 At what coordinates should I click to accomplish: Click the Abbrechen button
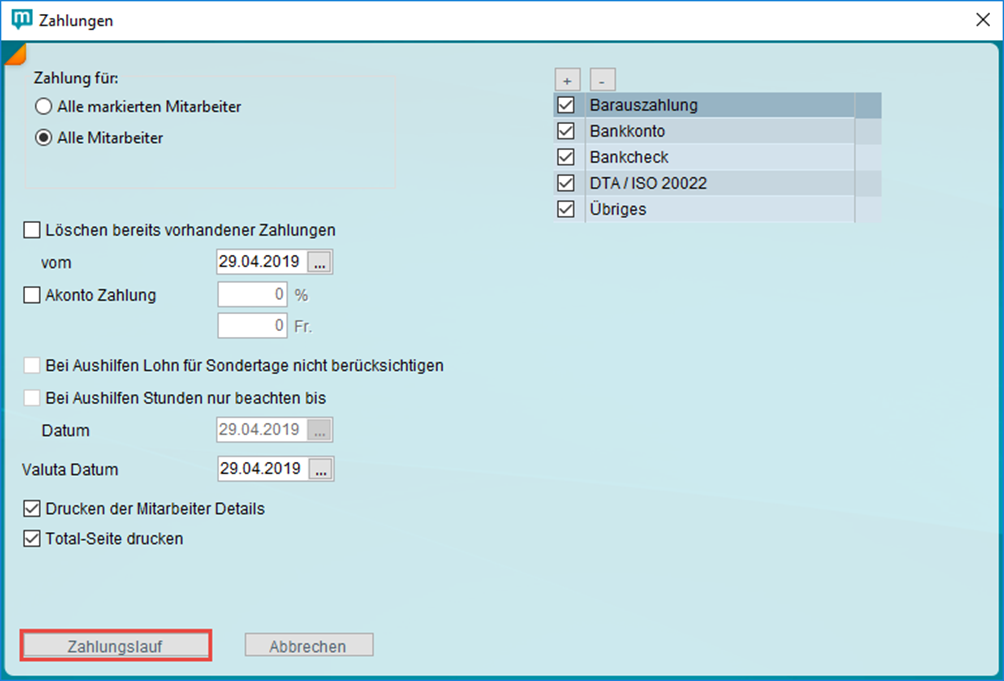tap(308, 646)
